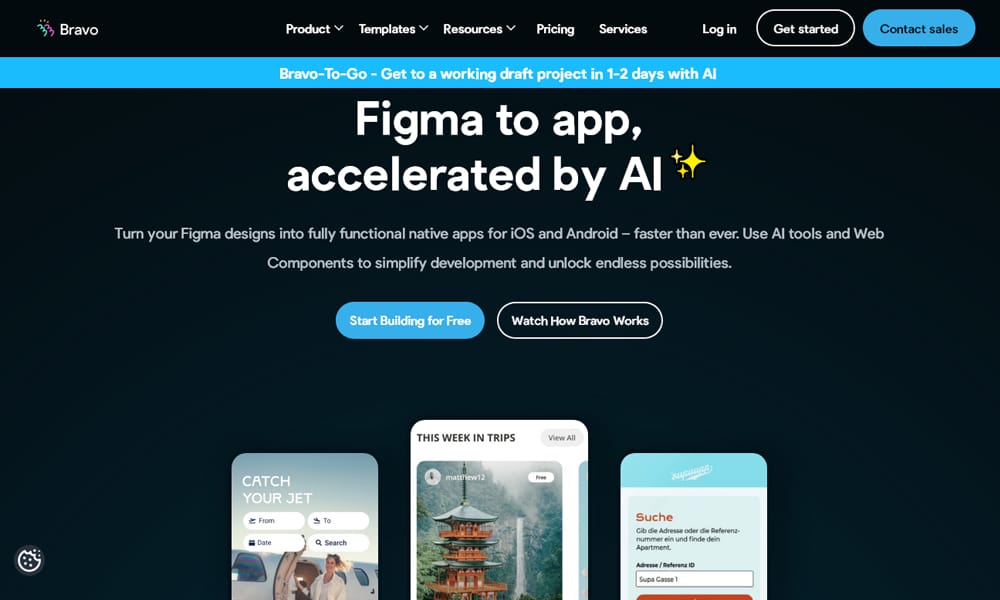Screen dimensions: 1000x600
Task: Click the Adresse / Referenz ID input field
Action: (x=694, y=579)
